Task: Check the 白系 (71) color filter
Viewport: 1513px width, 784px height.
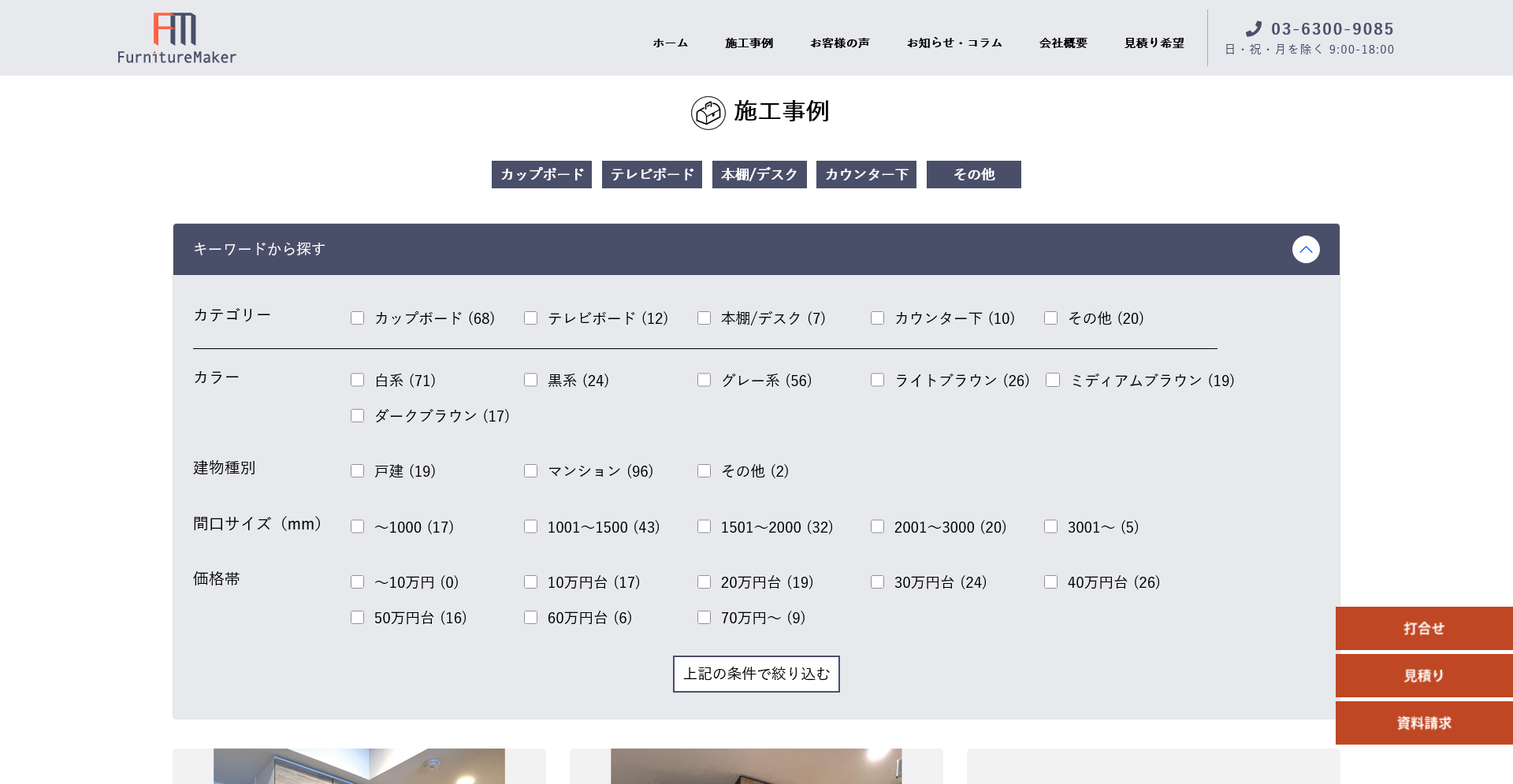Action: [x=358, y=381]
